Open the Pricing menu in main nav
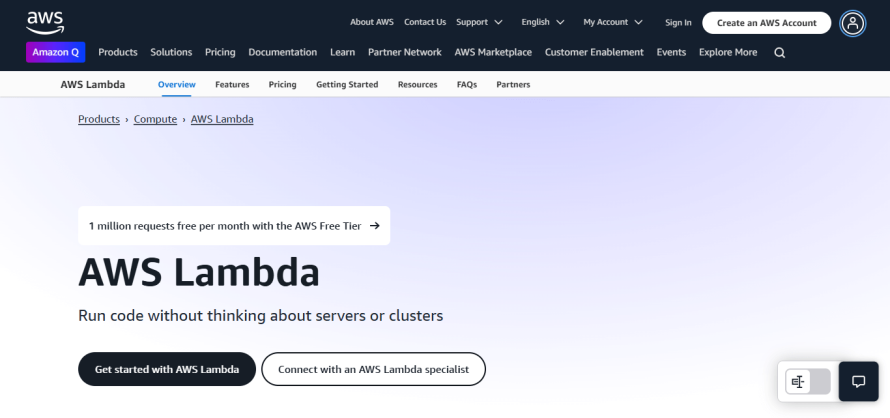 coord(220,52)
